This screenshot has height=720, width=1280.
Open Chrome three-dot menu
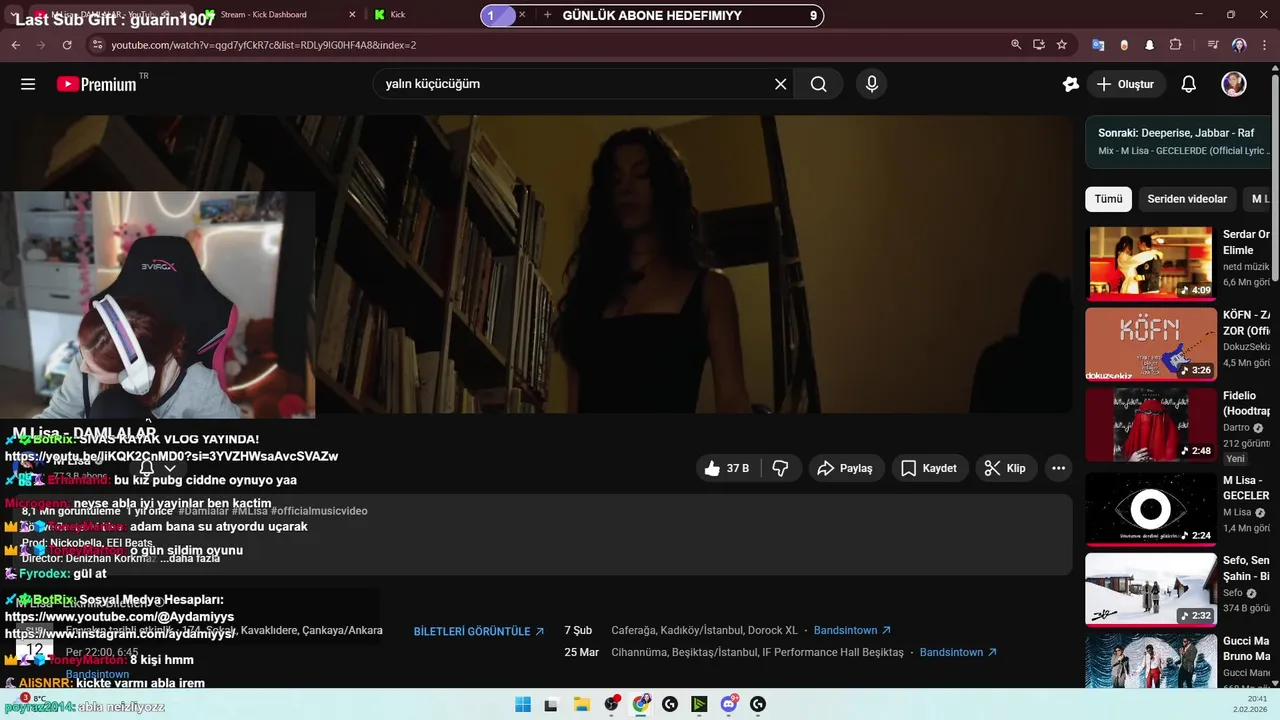pyautogui.click(x=1265, y=45)
